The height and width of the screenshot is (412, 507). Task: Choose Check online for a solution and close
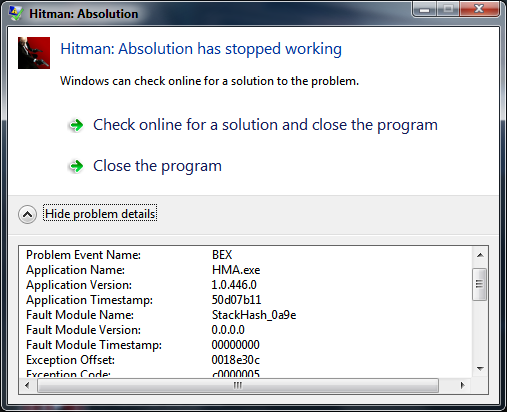tap(265, 125)
